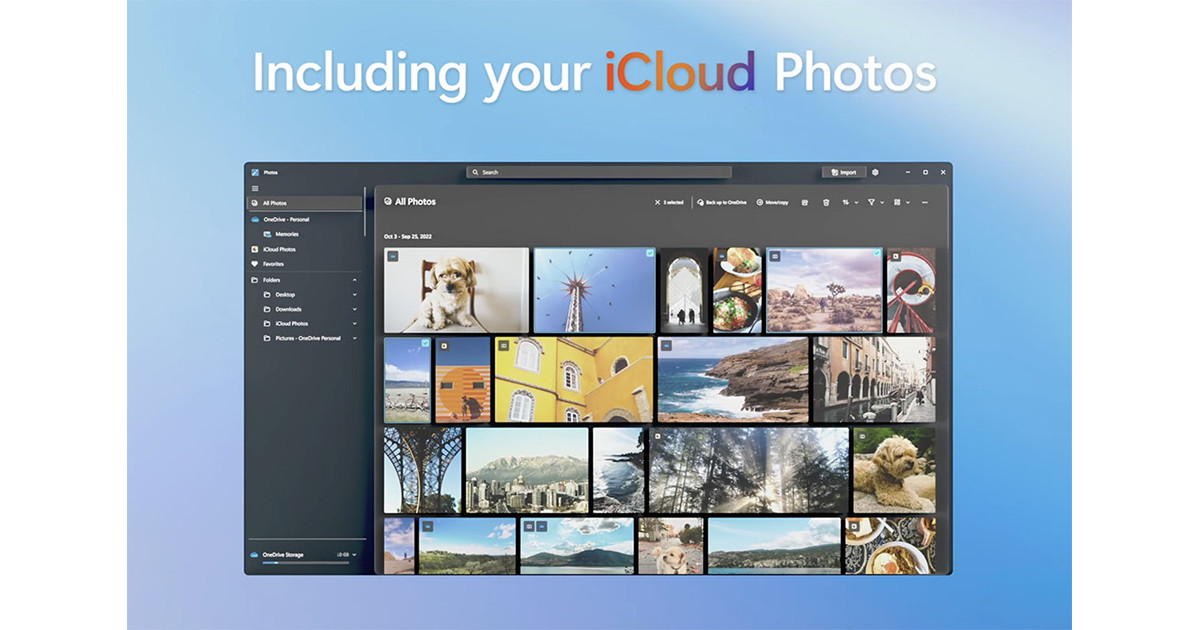Open the arcade street photo
The width and height of the screenshot is (1200, 630).
pyautogui.click(x=874, y=380)
